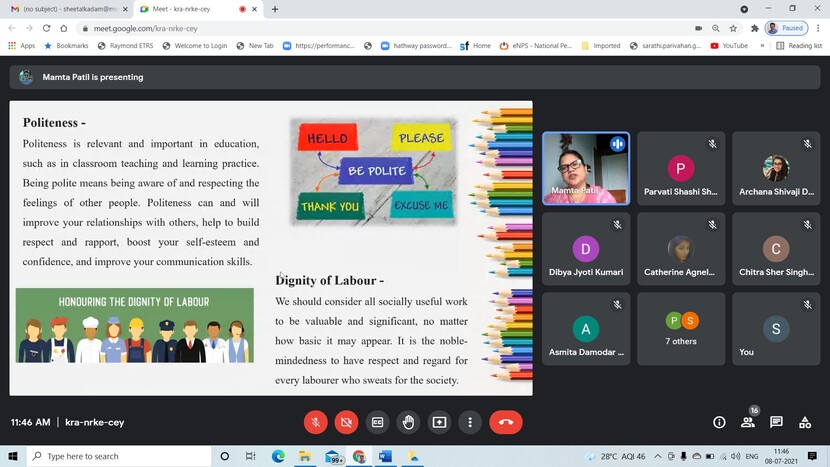Open more options three-dot menu in Meet
The image size is (830, 467).
tap(470, 422)
